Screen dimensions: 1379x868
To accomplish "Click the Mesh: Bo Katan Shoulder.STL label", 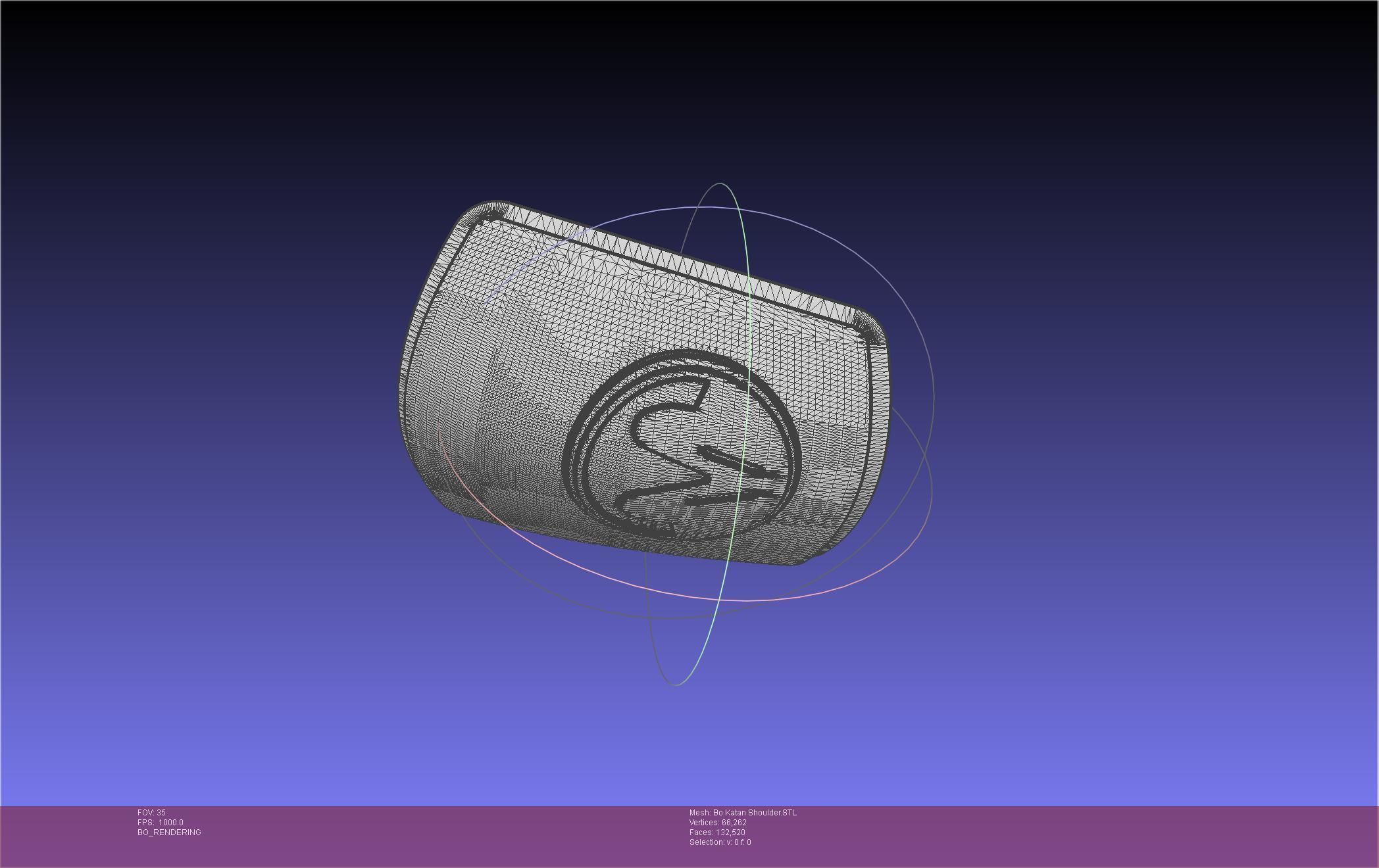I will click(x=743, y=813).
